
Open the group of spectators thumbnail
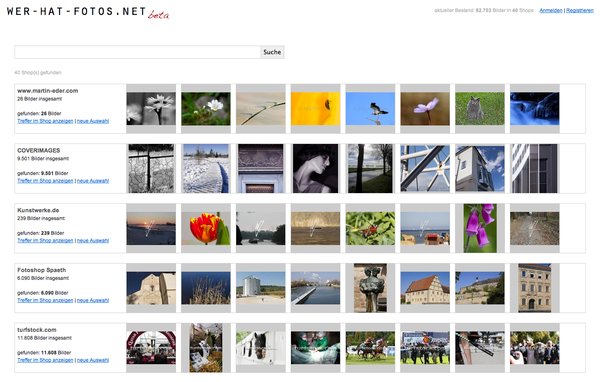click(x=535, y=348)
